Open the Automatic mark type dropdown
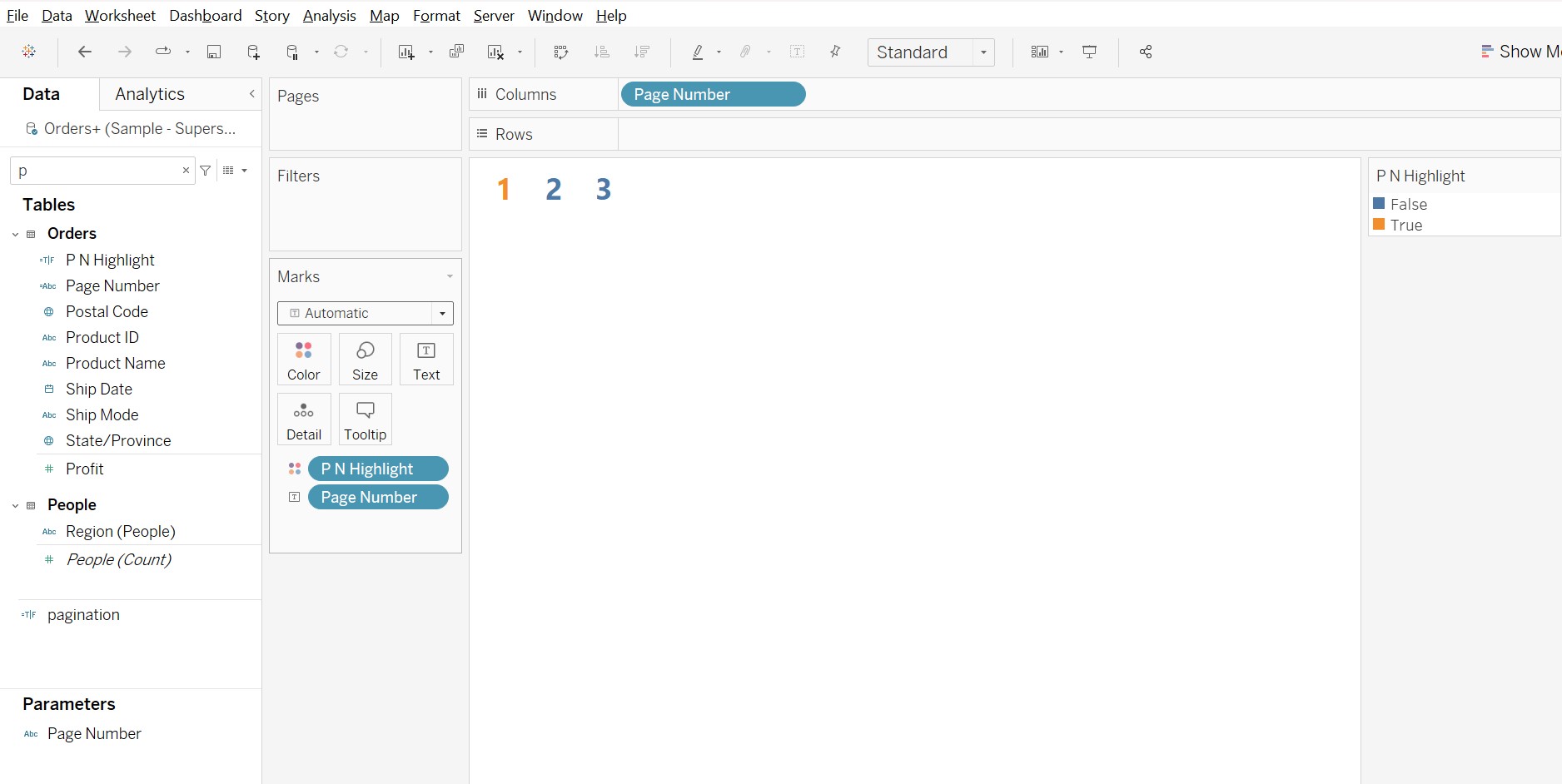Image resolution: width=1562 pixels, height=784 pixels. point(442,314)
